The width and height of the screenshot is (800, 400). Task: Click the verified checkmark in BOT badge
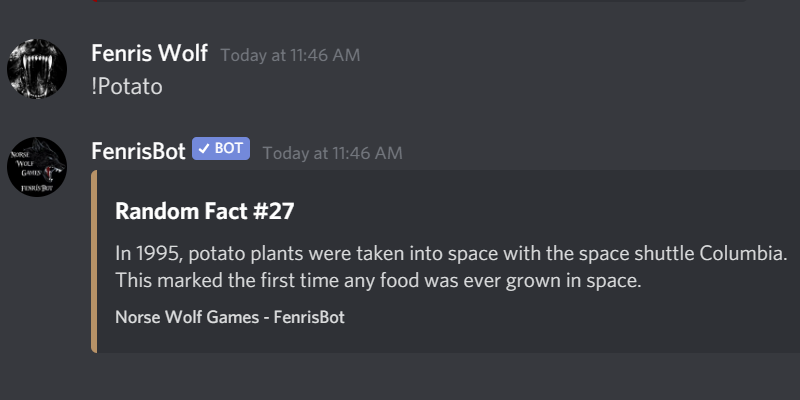[204, 149]
